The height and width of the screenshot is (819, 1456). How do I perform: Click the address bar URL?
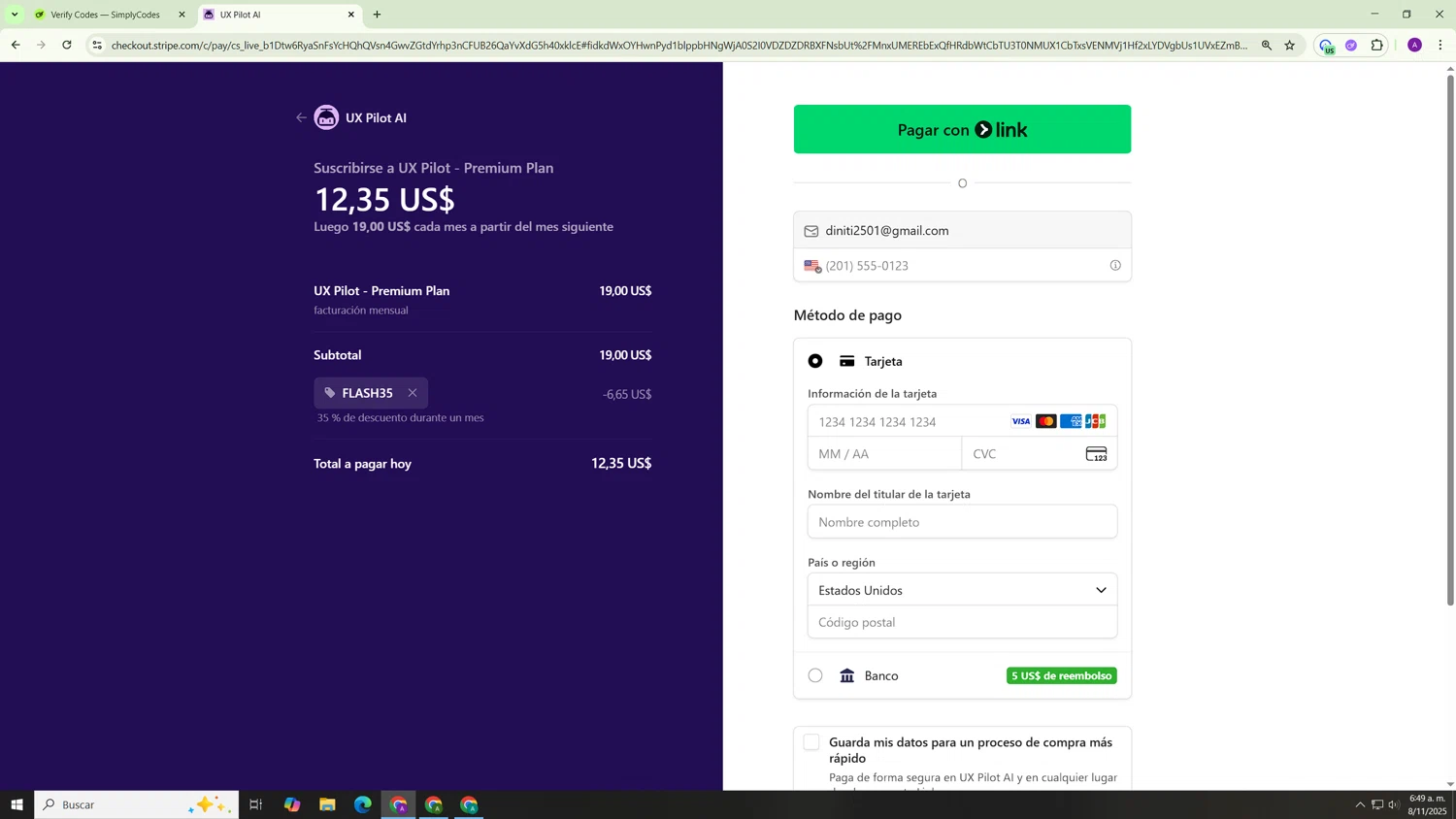(x=679, y=45)
